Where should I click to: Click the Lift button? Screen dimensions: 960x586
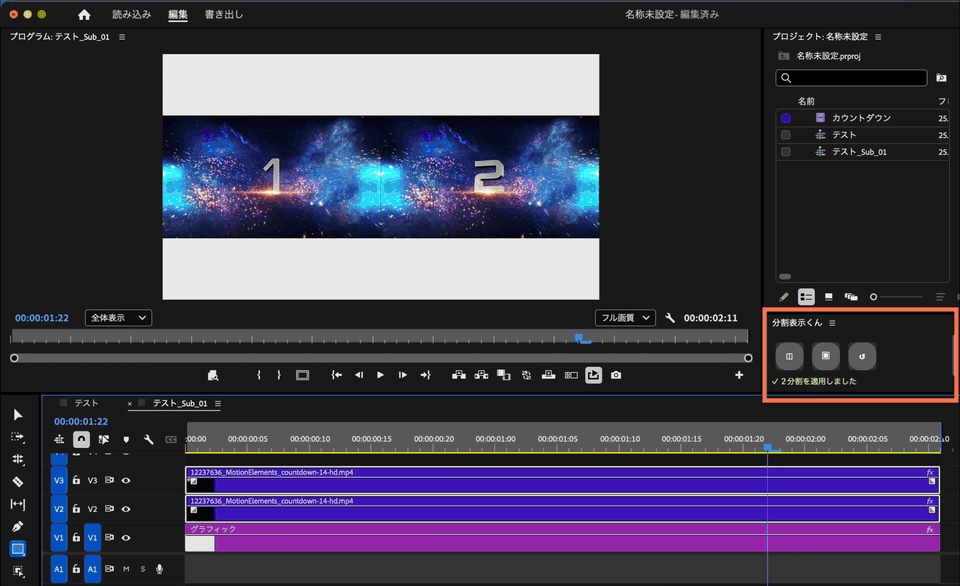(x=459, y=375)
